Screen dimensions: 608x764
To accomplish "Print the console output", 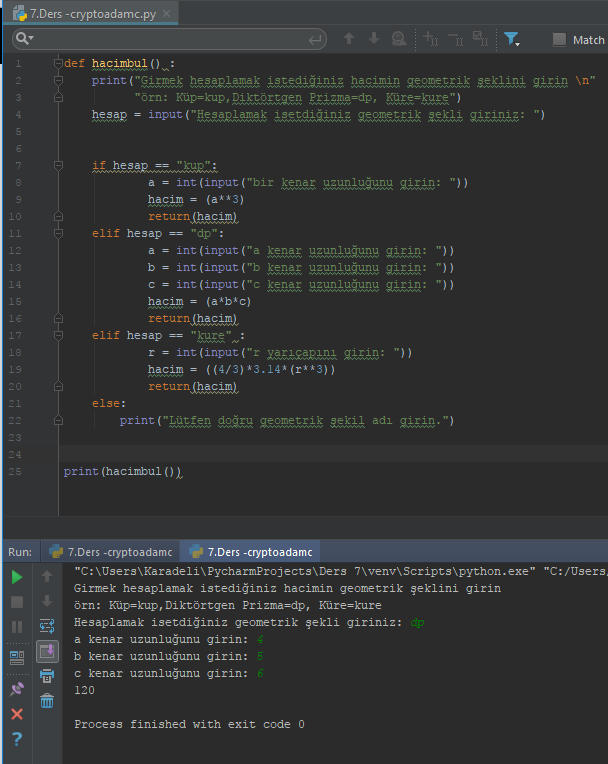I will click(46, 677).
